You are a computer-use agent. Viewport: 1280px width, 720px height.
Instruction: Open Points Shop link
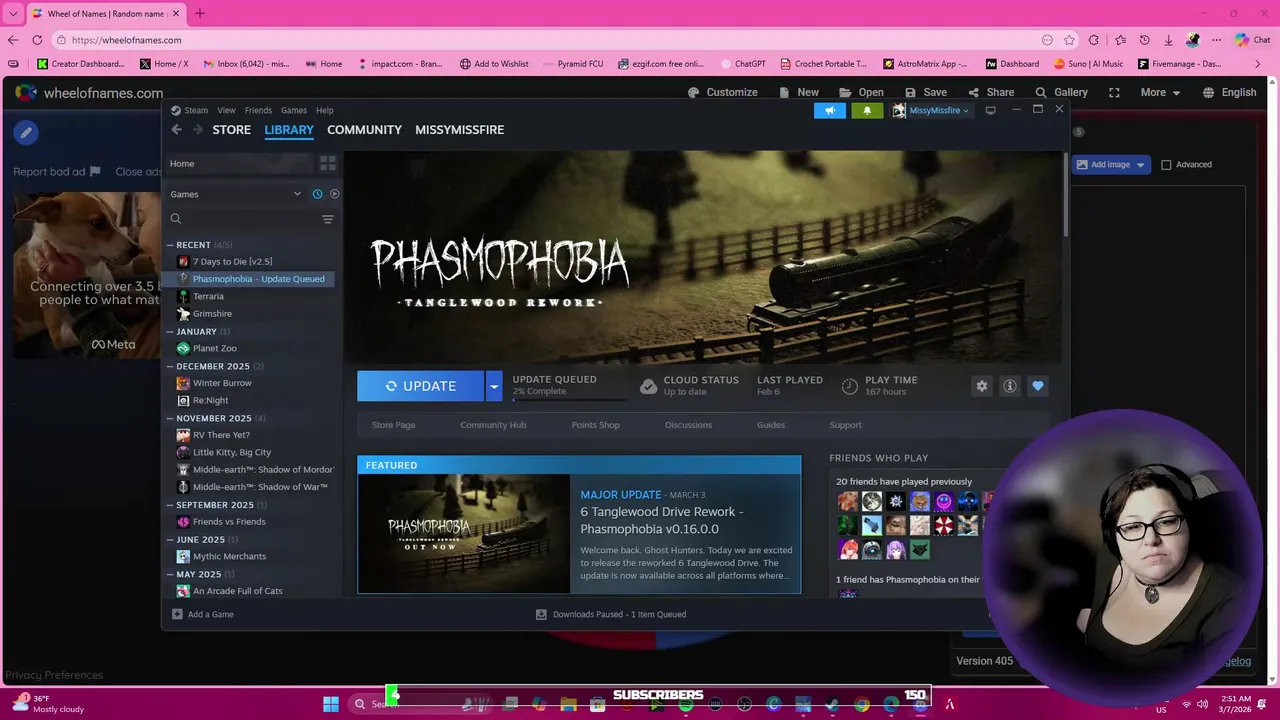(595, 425)
